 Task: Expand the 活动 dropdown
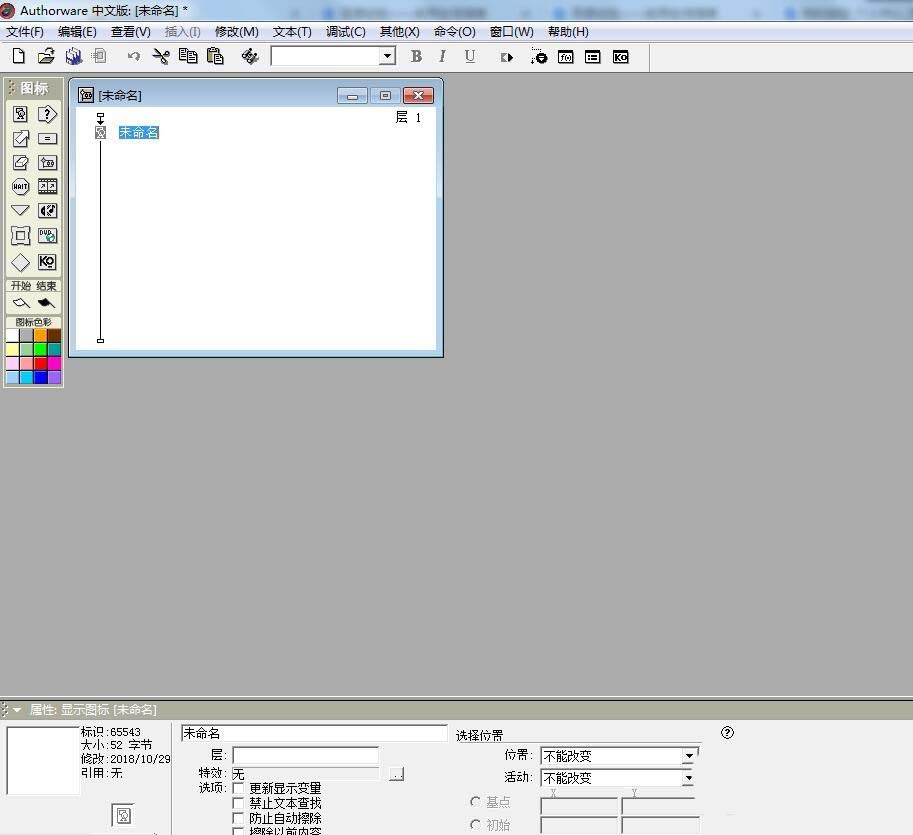(689, 778)
